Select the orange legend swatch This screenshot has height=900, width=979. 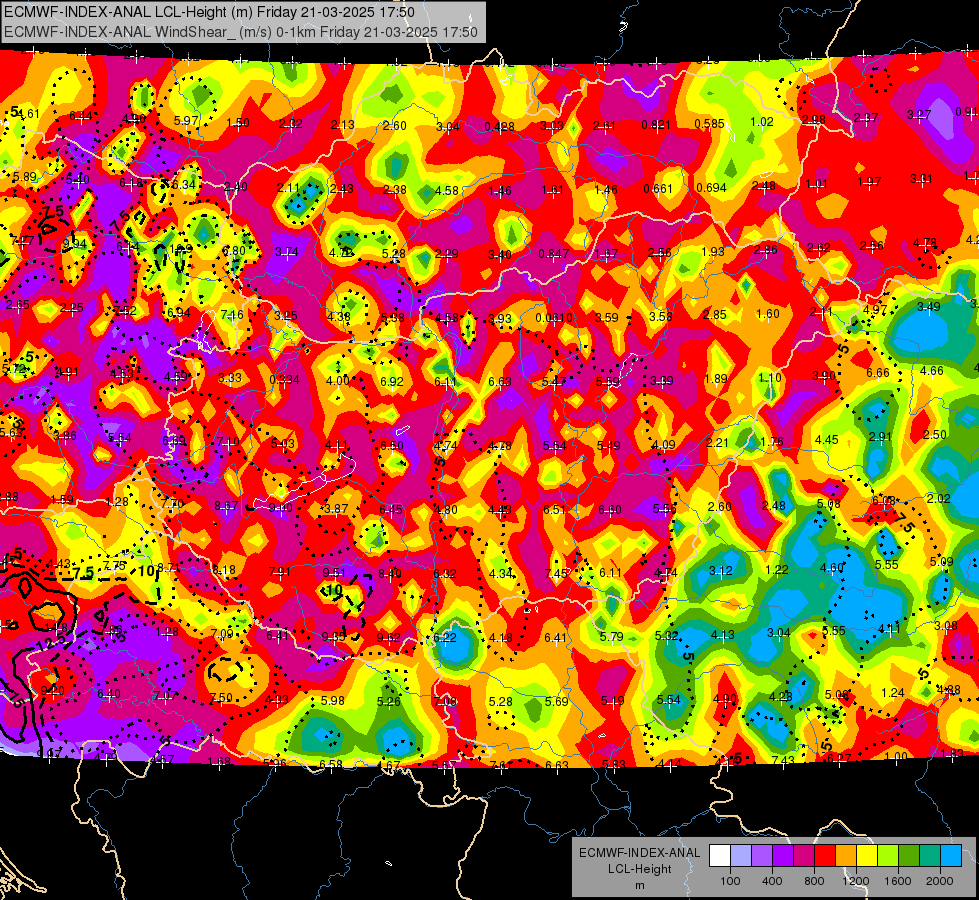pos(846,856)
